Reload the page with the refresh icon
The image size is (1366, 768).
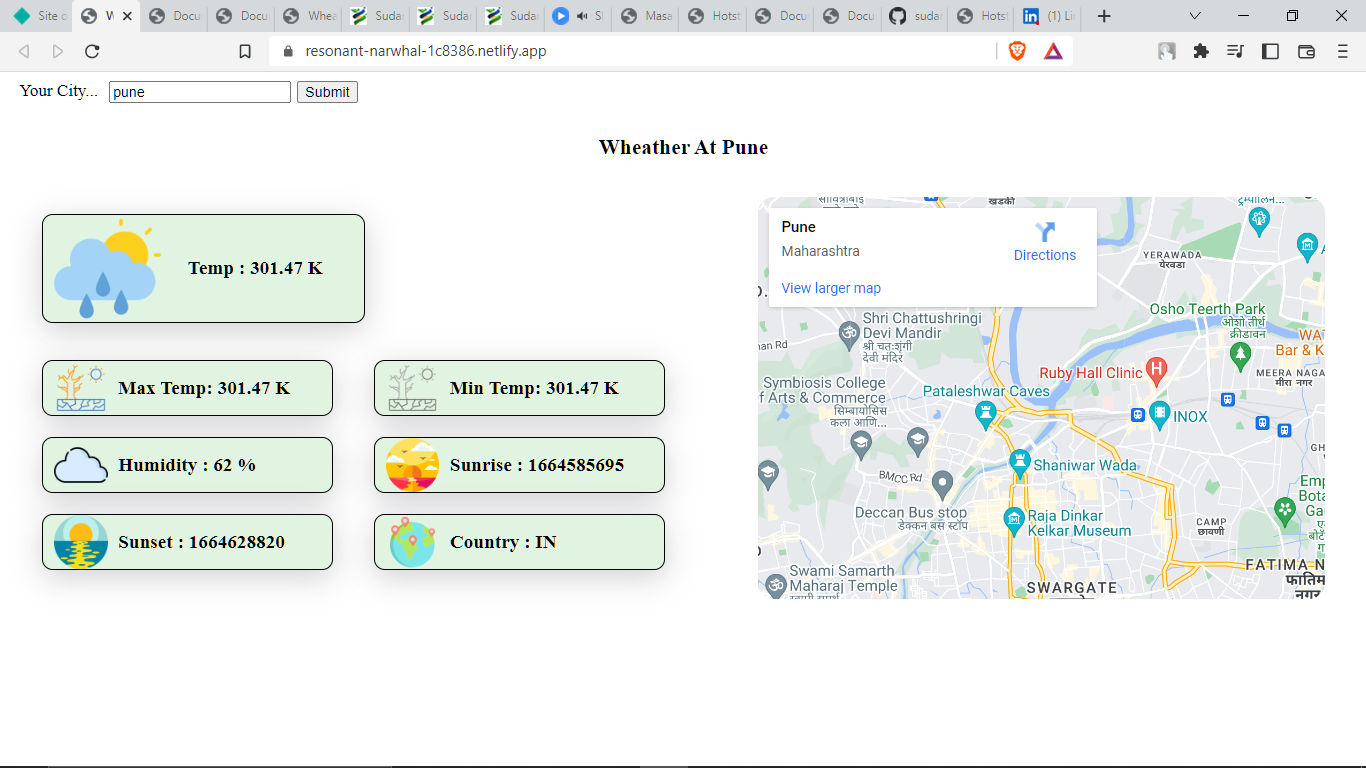point(92,51)
